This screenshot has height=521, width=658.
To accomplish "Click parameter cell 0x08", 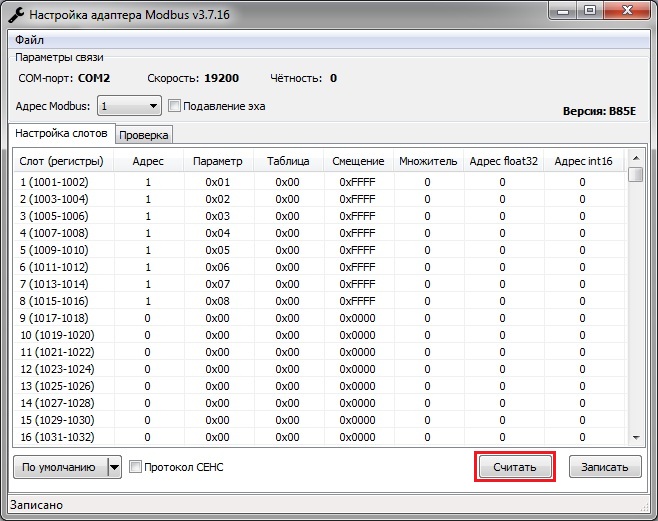I will pos(218,301).
